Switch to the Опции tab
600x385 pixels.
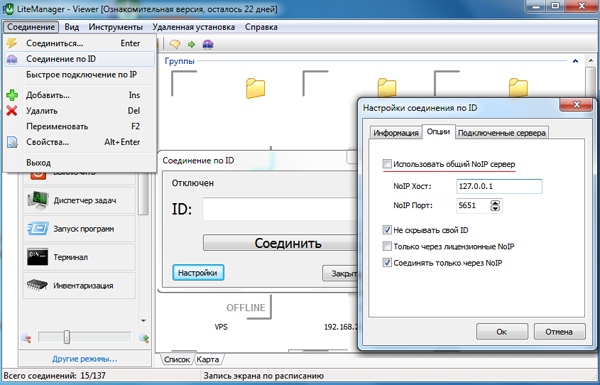tap(439, 131)
